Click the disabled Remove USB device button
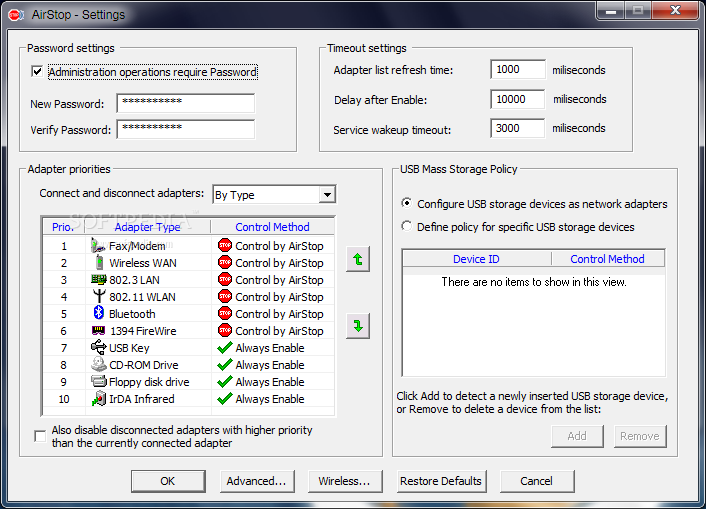Viewport: 706px width, 509px height. (x=640, y=436)
